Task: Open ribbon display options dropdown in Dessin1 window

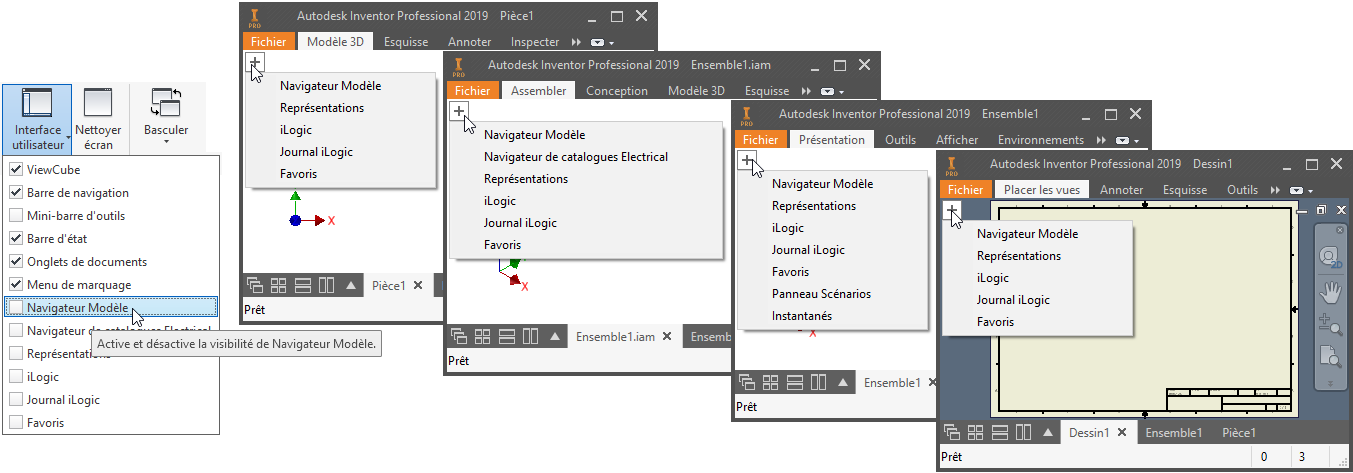Action: pyautogui.click(x=1301, y=190)
